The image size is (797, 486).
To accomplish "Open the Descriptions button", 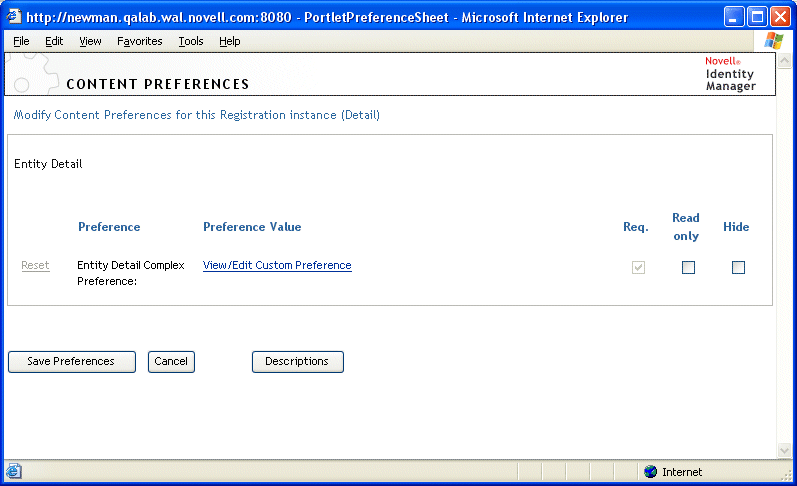I will [297, 362].
